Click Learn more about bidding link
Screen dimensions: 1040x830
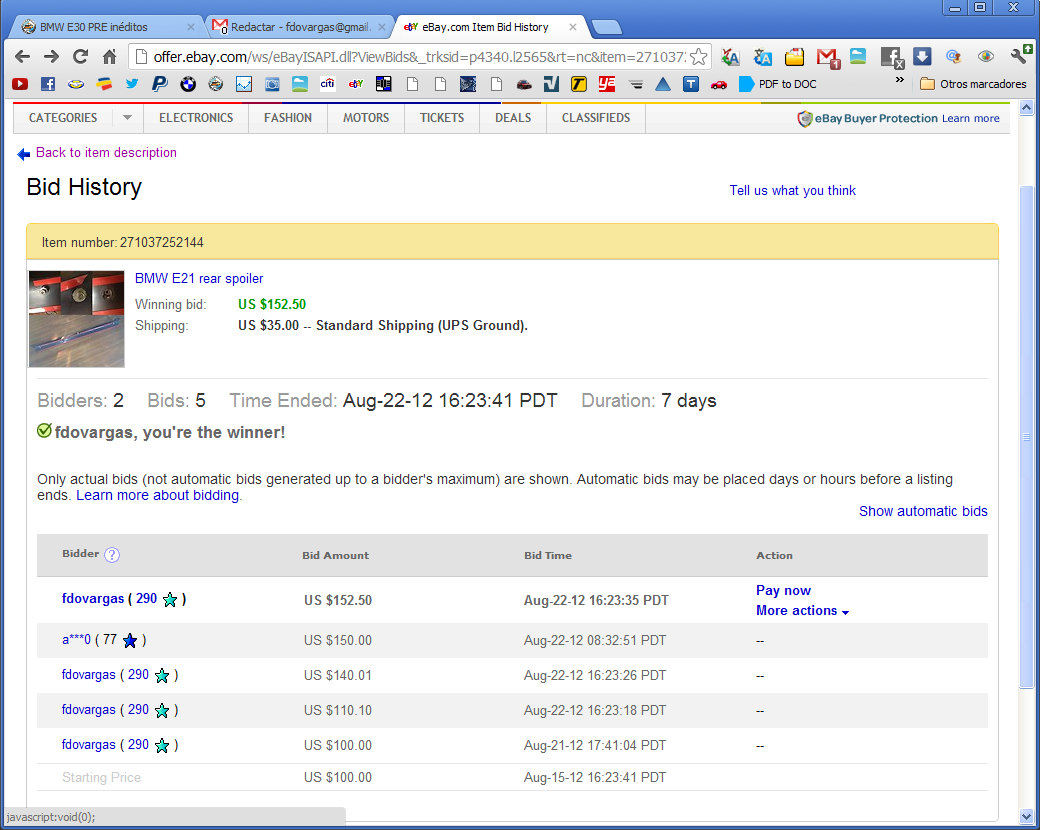pos(157,495)
